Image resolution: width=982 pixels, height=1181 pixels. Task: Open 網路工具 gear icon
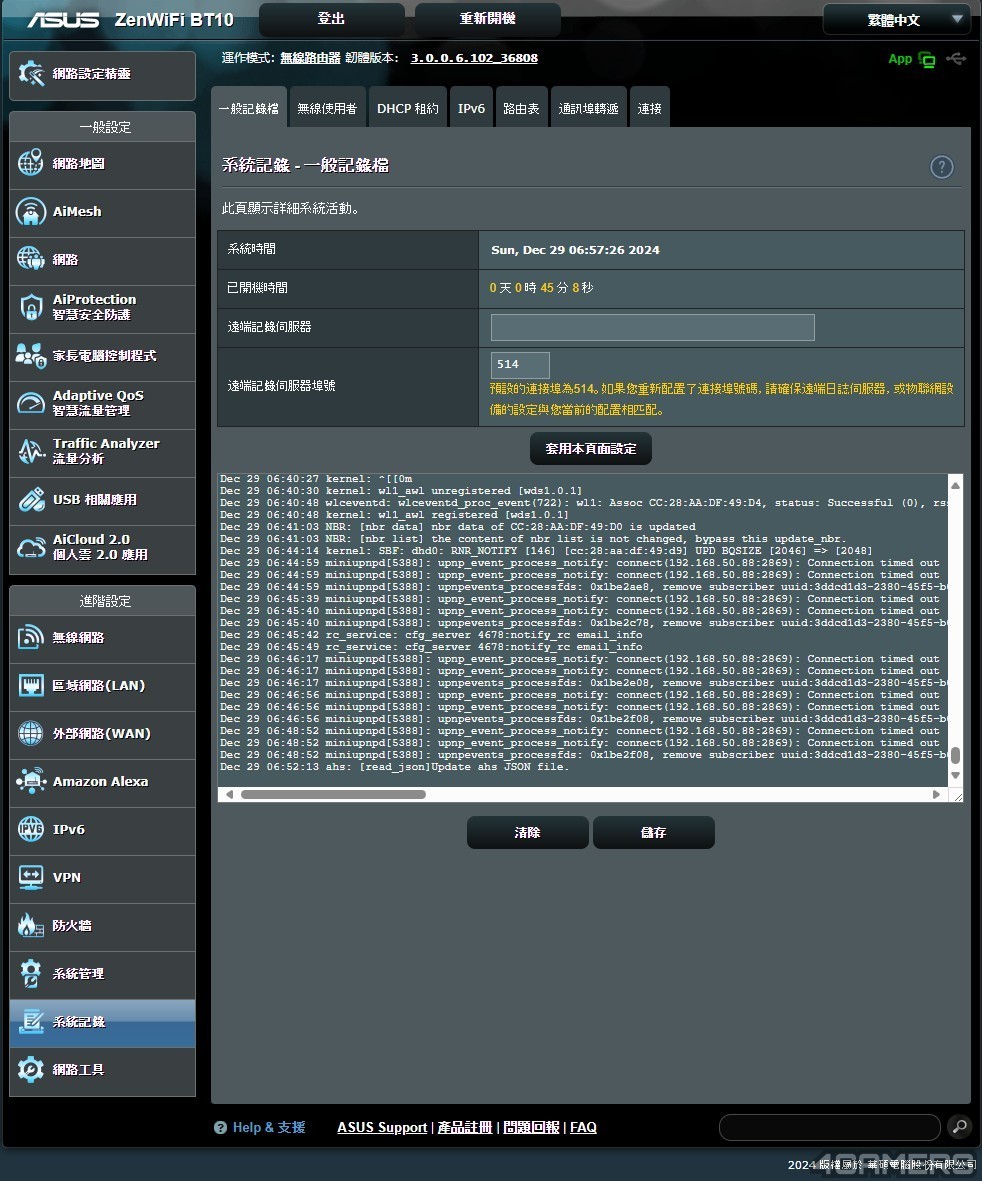point(31,1070)
